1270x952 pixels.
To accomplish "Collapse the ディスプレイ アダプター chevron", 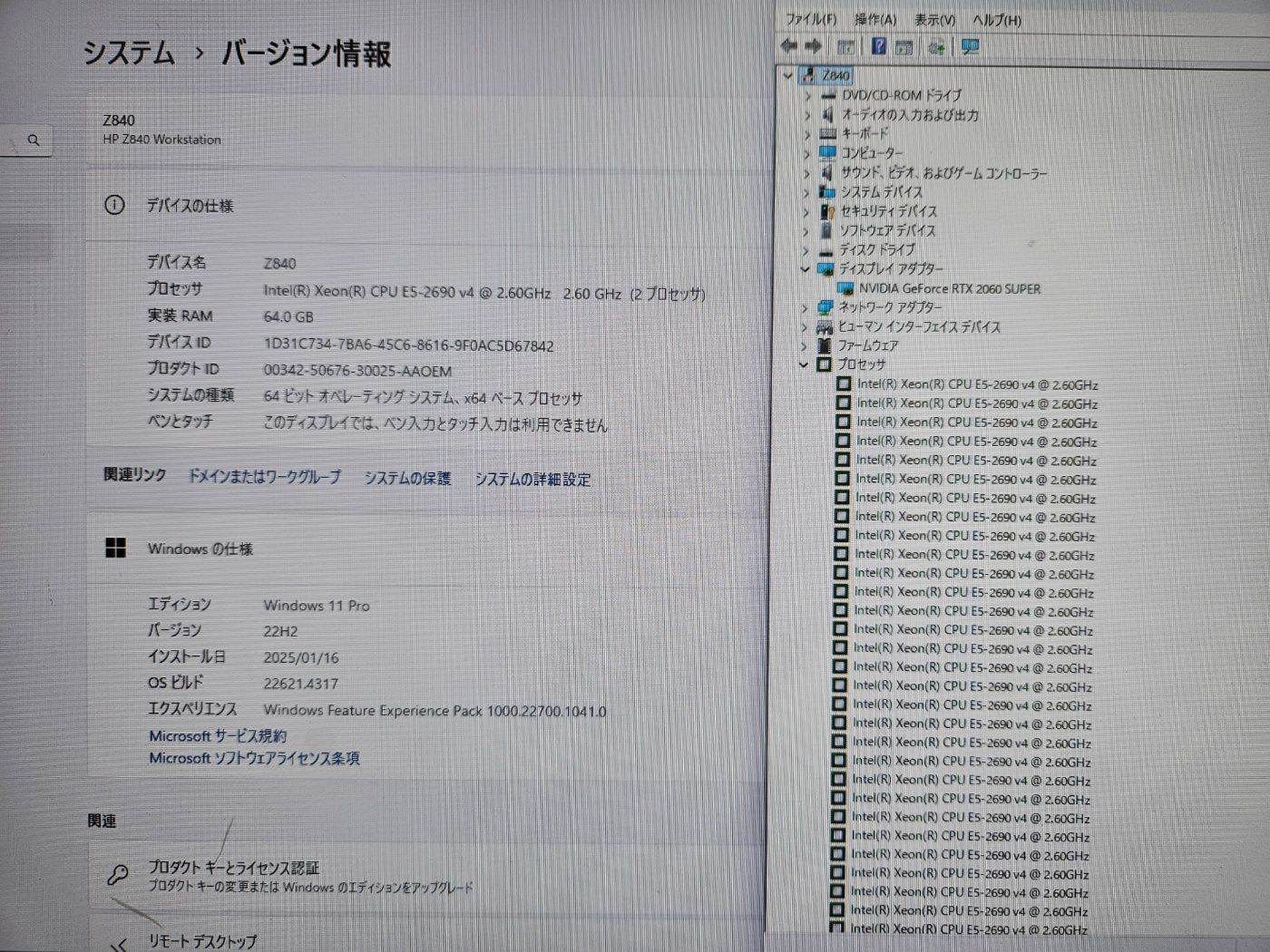I will pyautogui.click(x=805, y=269).
